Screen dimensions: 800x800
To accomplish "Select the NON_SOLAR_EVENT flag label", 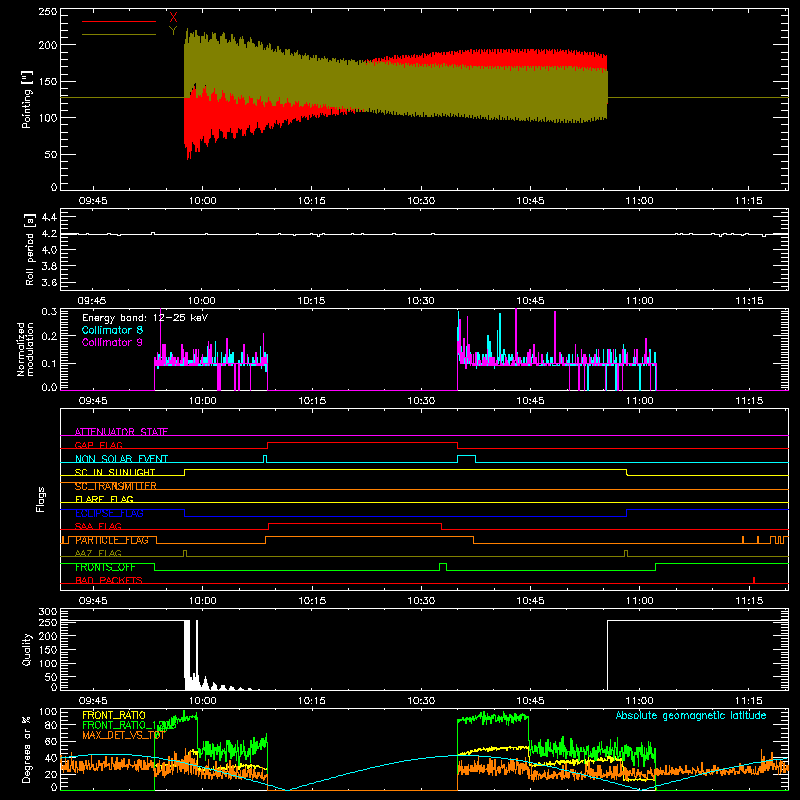I will click(x=121, y=459).
